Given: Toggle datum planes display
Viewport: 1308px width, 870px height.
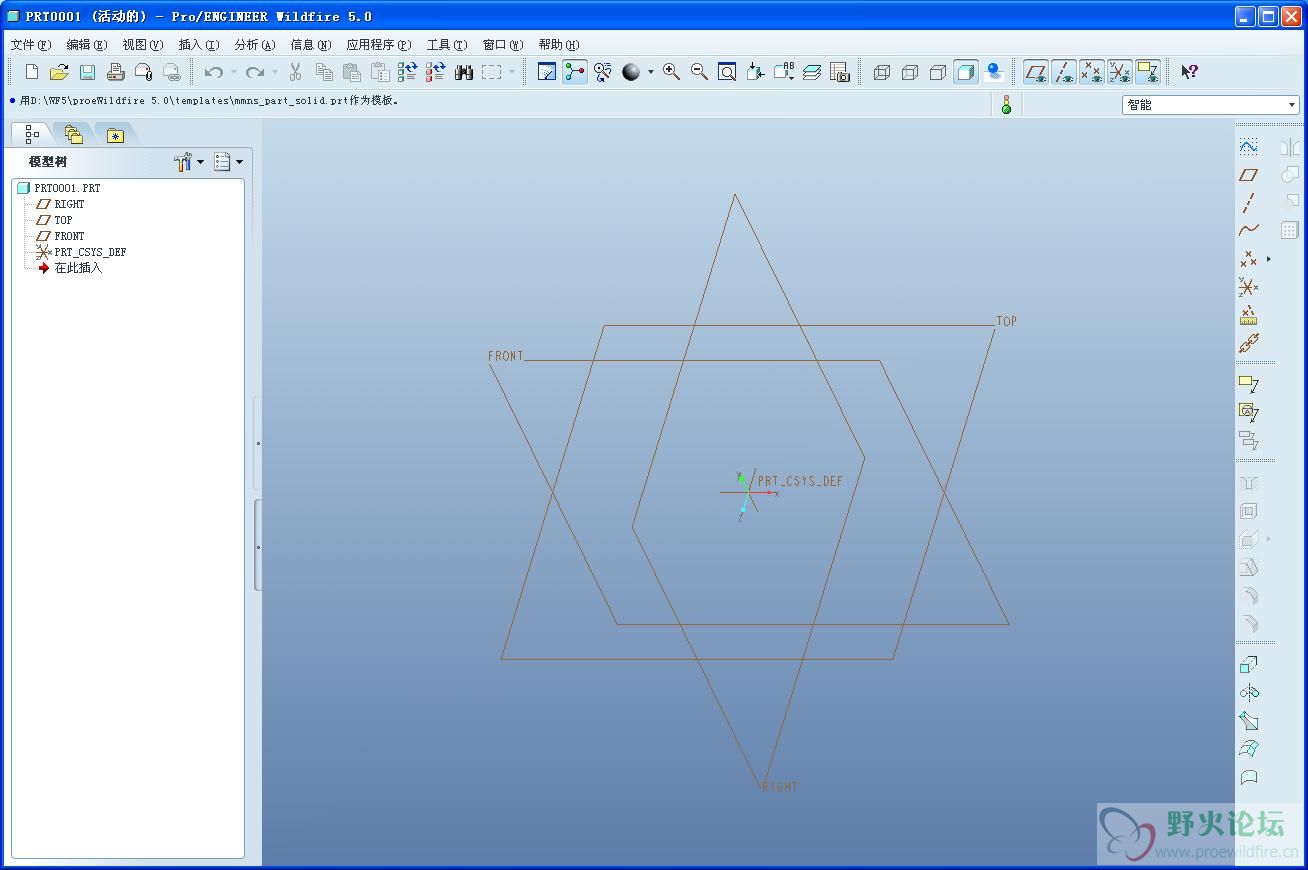Looking at the screenshot, I should click(1036, 72).
